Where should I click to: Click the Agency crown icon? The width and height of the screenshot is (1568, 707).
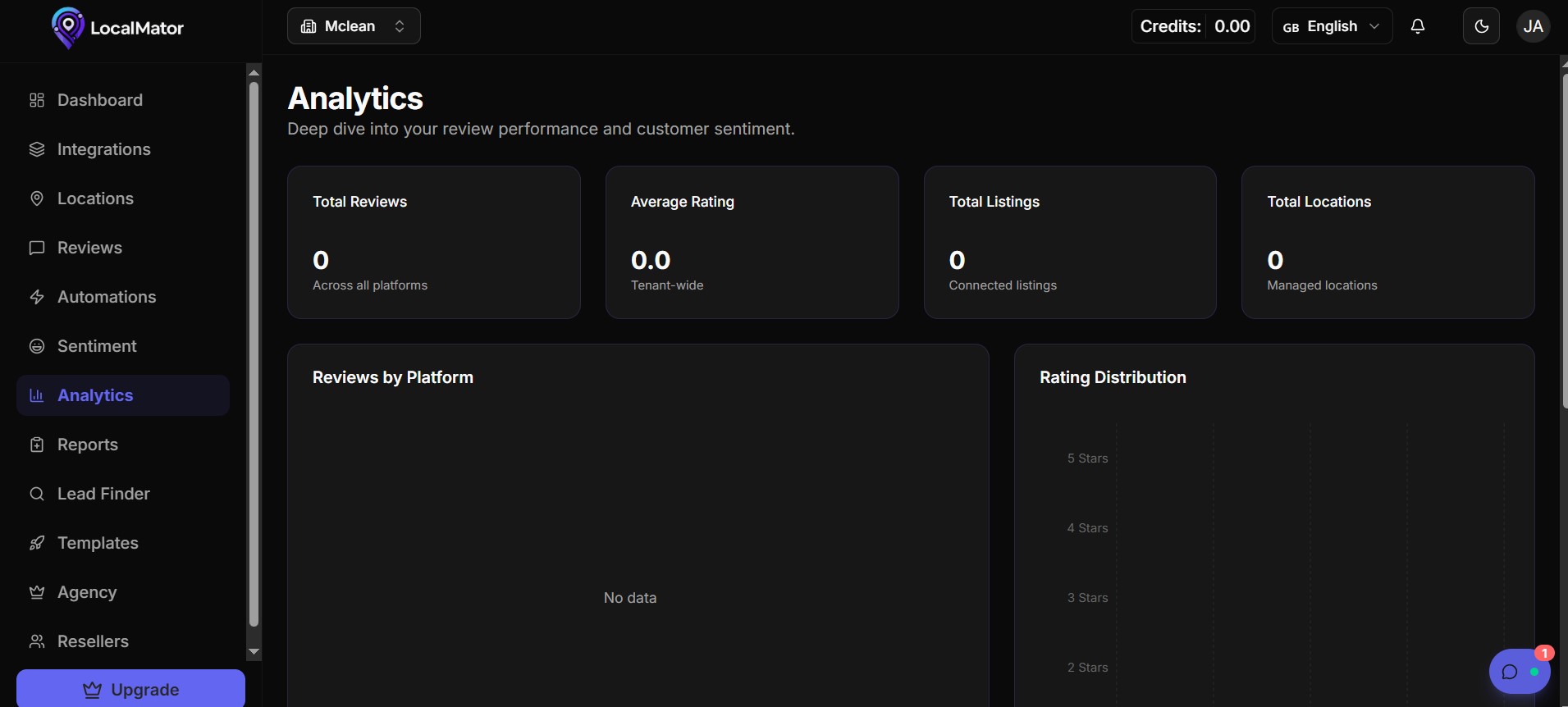[x=37, y=592]
